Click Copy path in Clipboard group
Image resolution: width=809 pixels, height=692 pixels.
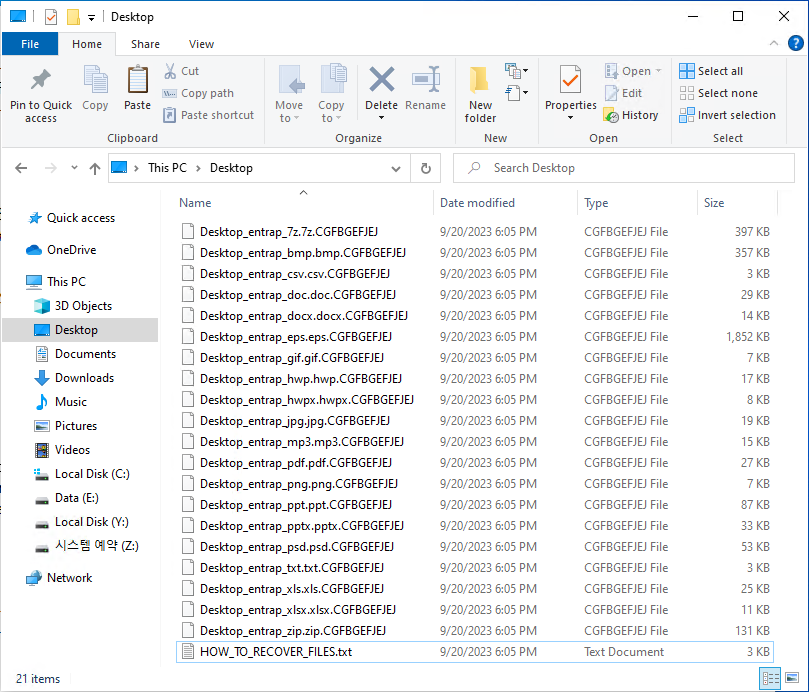coord(199,93)
